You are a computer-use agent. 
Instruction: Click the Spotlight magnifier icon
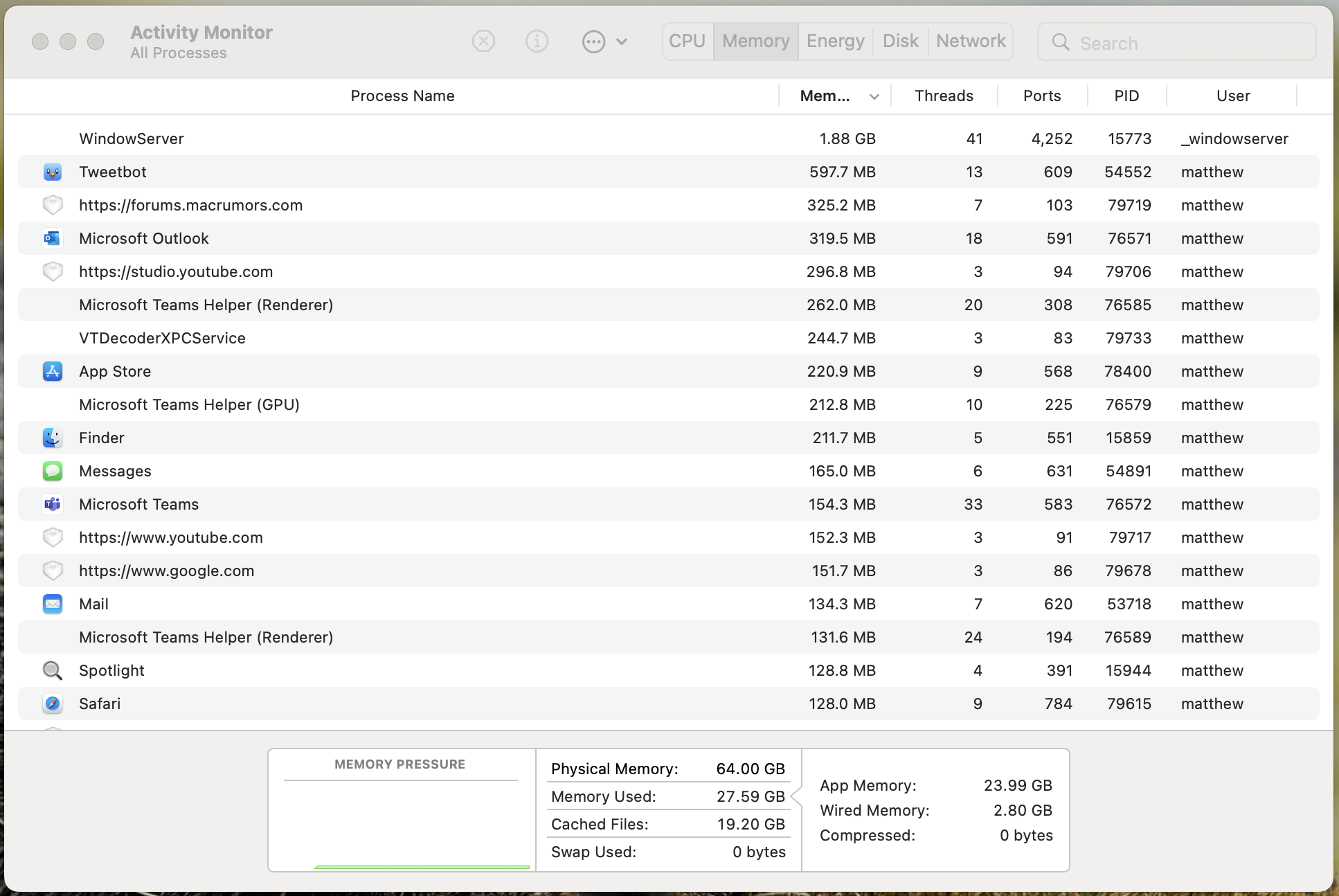coord(53,670)
